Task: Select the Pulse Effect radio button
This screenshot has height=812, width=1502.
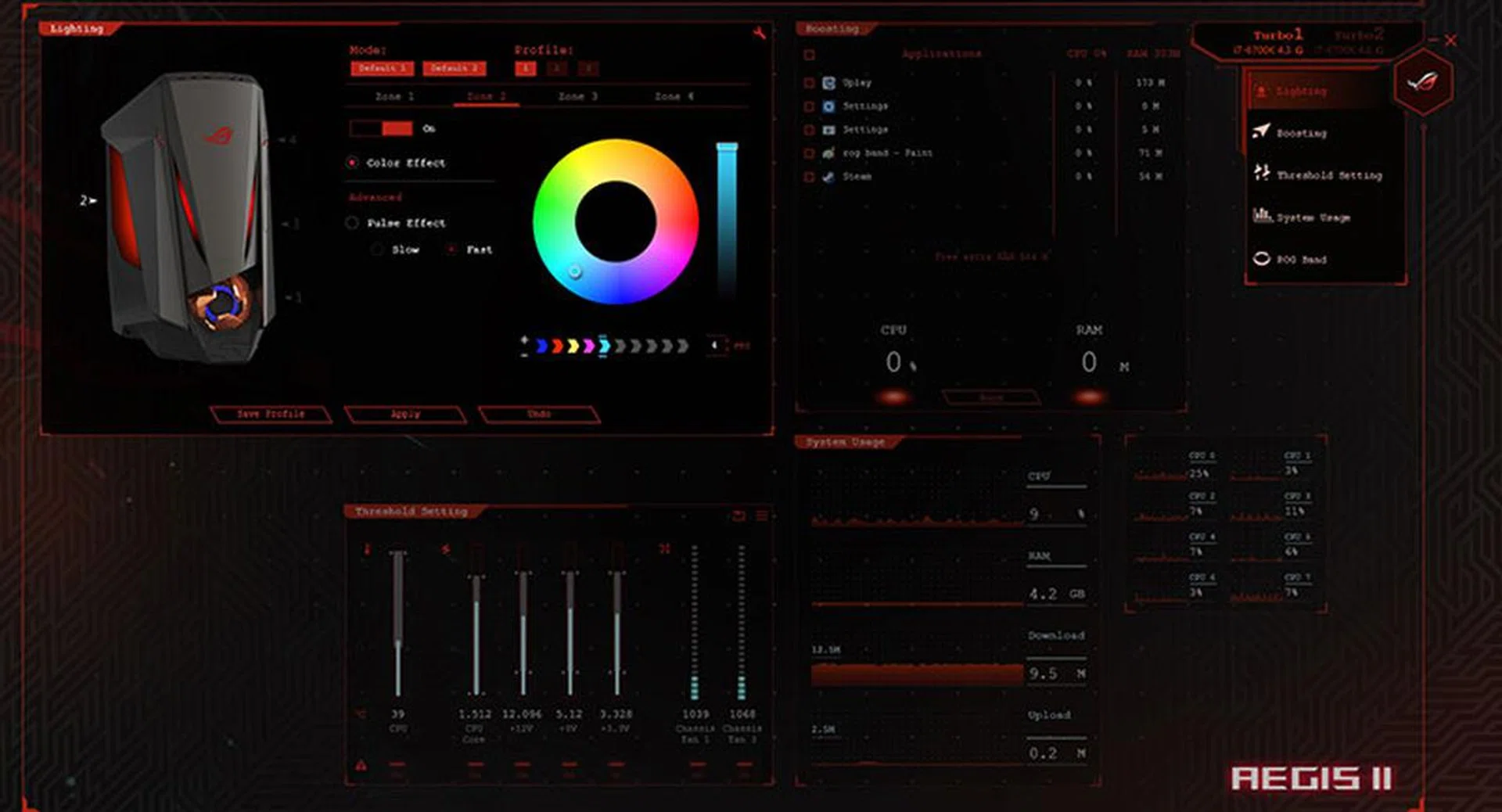Action: 352,223
